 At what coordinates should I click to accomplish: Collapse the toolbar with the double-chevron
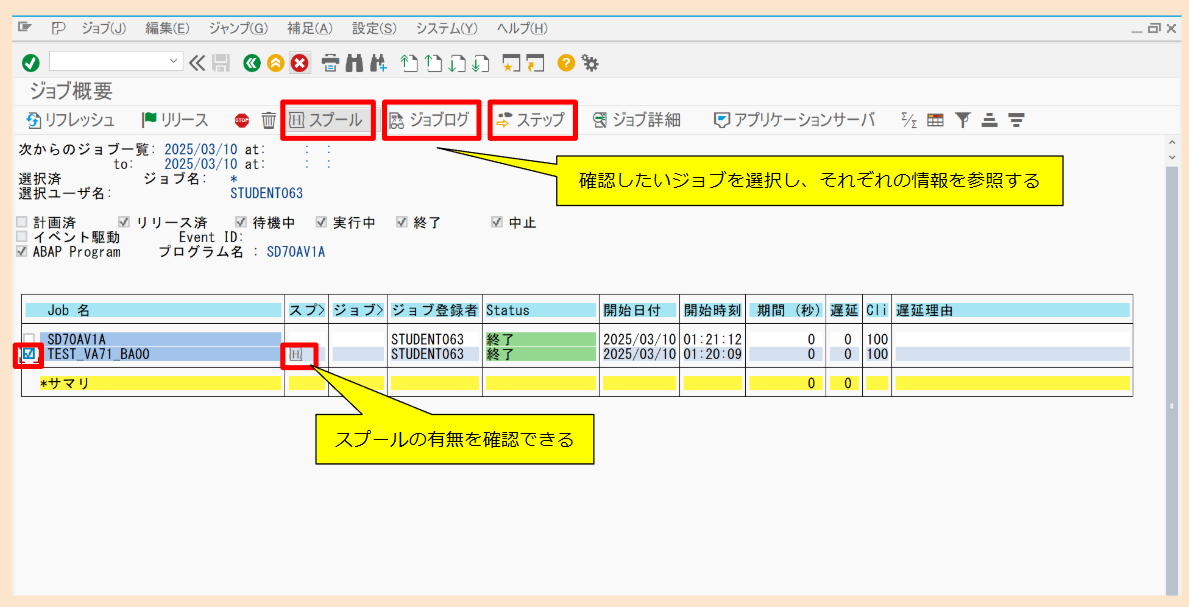pyautogui.click(x=196, y=62)
